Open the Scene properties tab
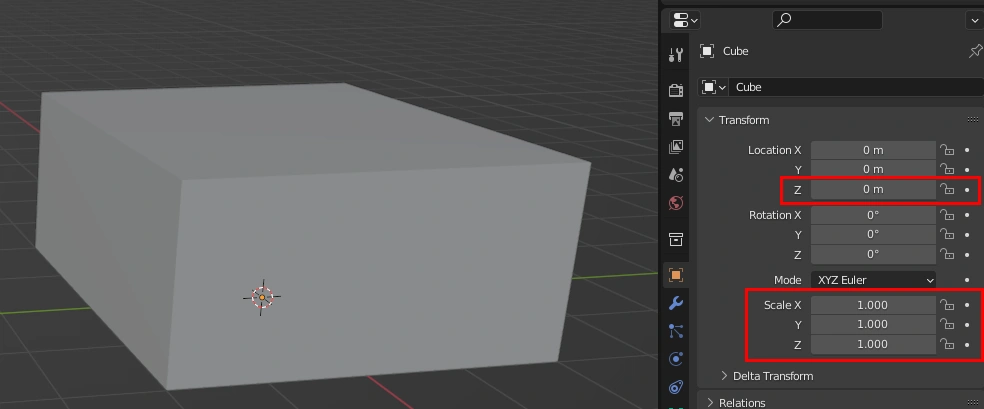 (x=676, y=174)
